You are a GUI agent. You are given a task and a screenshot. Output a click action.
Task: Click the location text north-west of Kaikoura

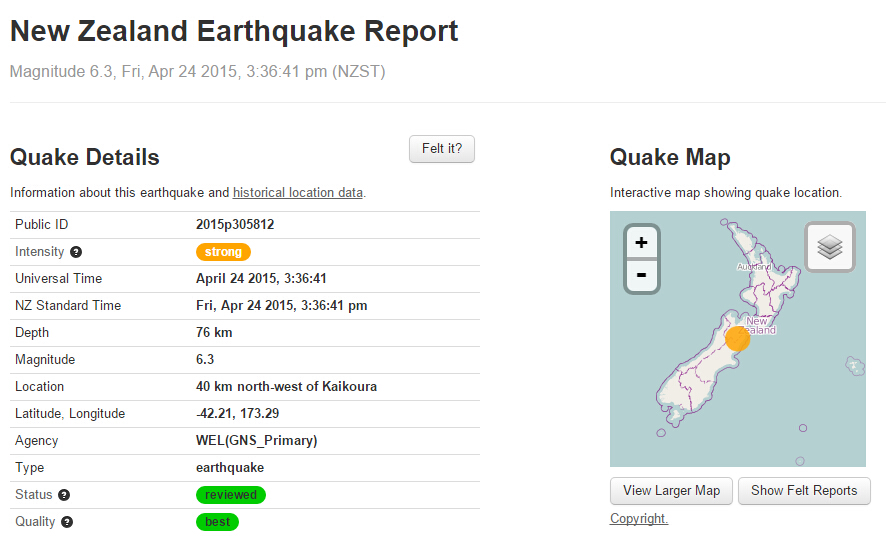coord(286,387)
